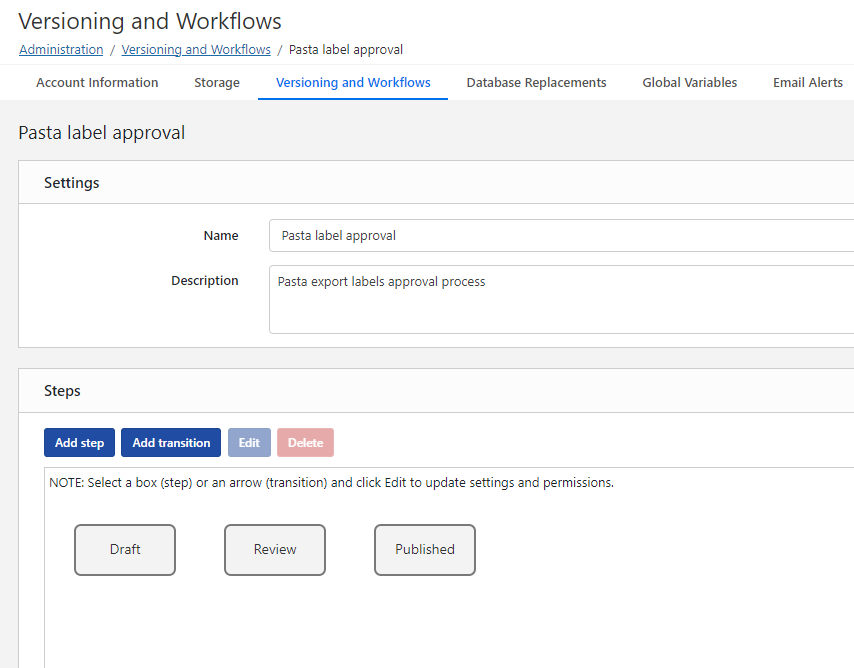Select the Draft workflow step box
The image size is (854, 668).
pos(125,549)
